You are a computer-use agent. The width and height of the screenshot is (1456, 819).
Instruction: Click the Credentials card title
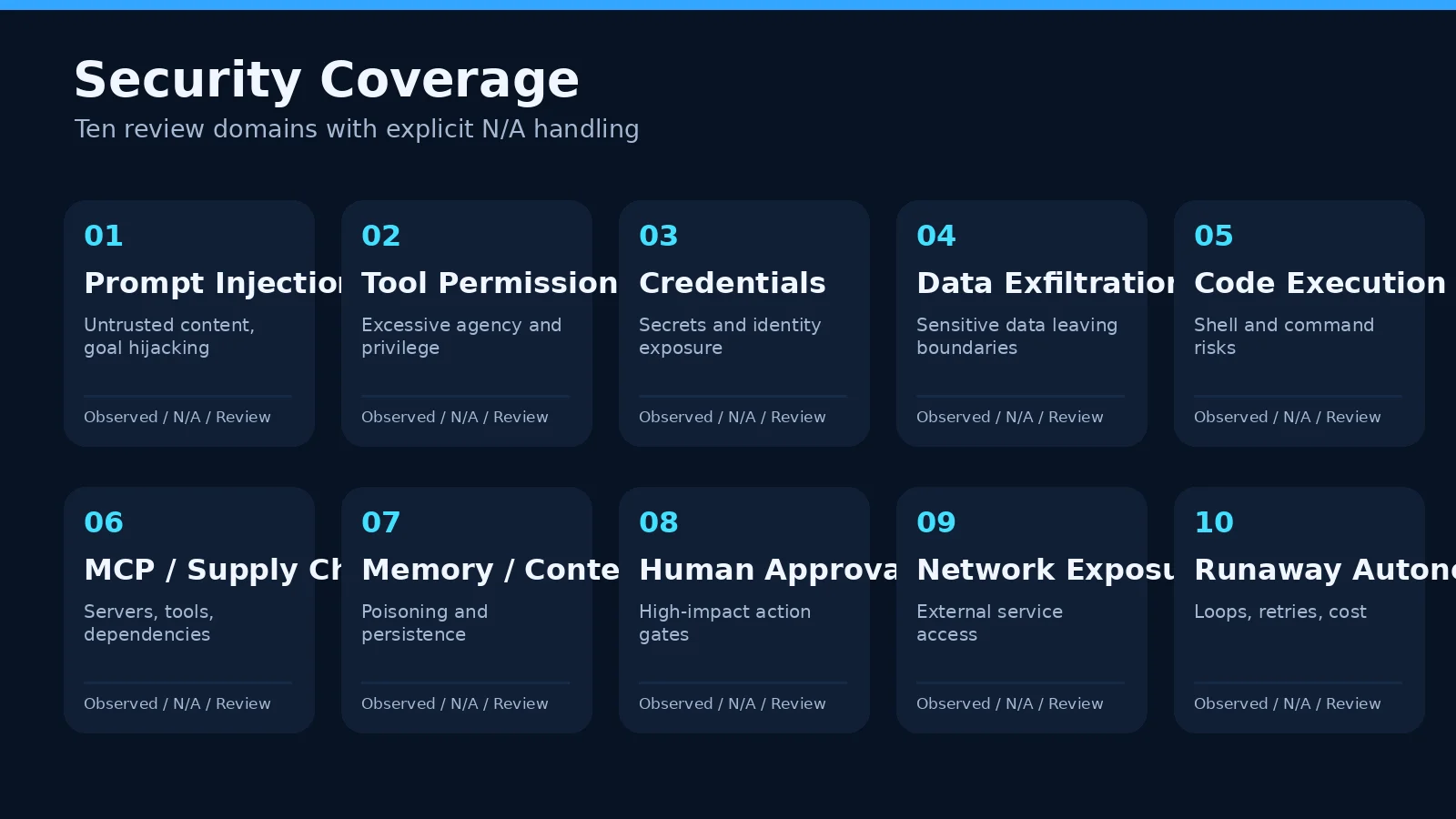(x=733, y=283)
